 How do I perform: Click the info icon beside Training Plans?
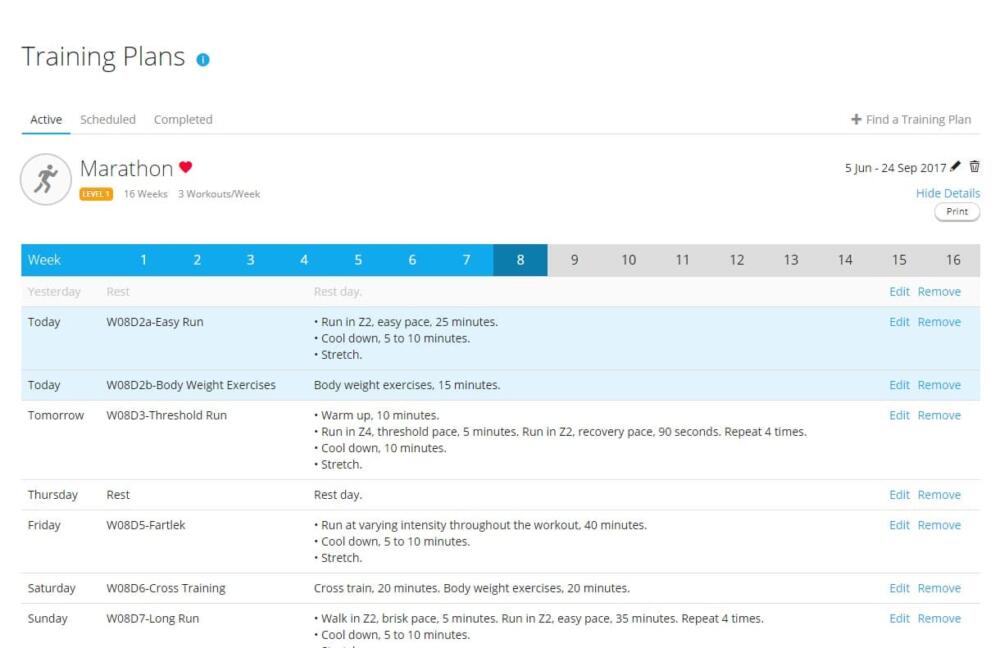[x=203, y=60]
